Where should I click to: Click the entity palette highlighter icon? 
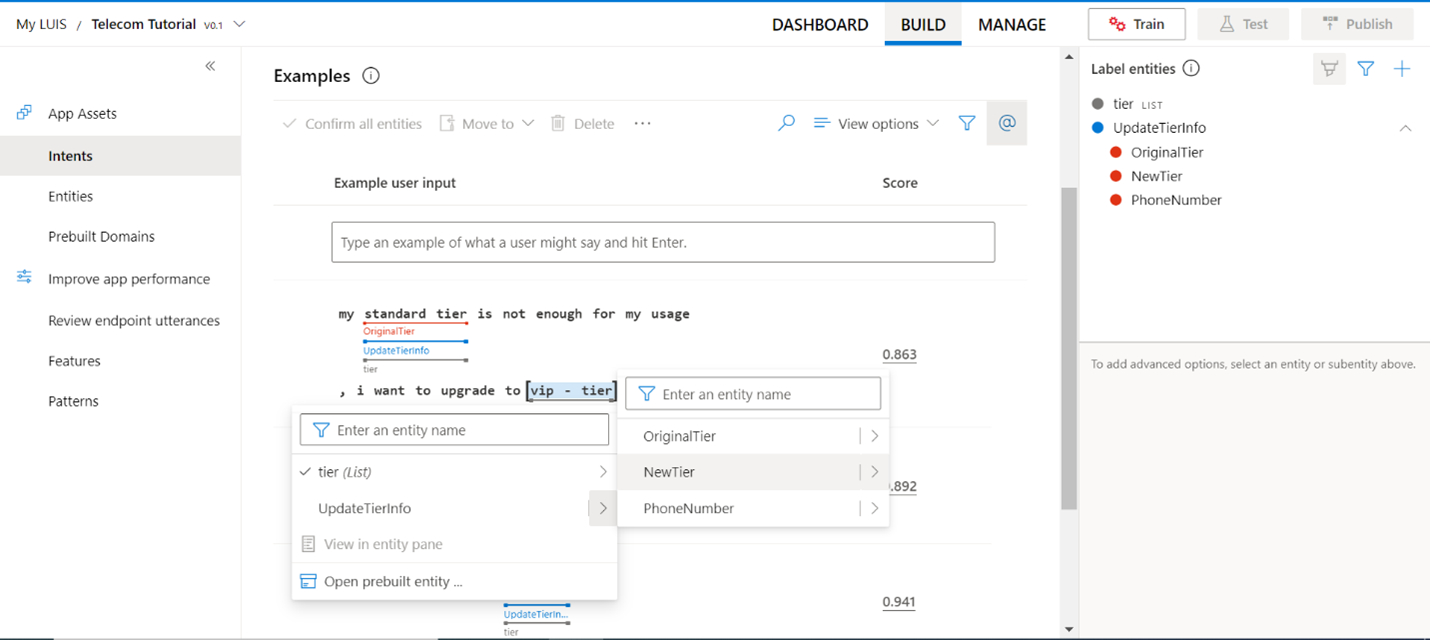(x=1329, y=68)
